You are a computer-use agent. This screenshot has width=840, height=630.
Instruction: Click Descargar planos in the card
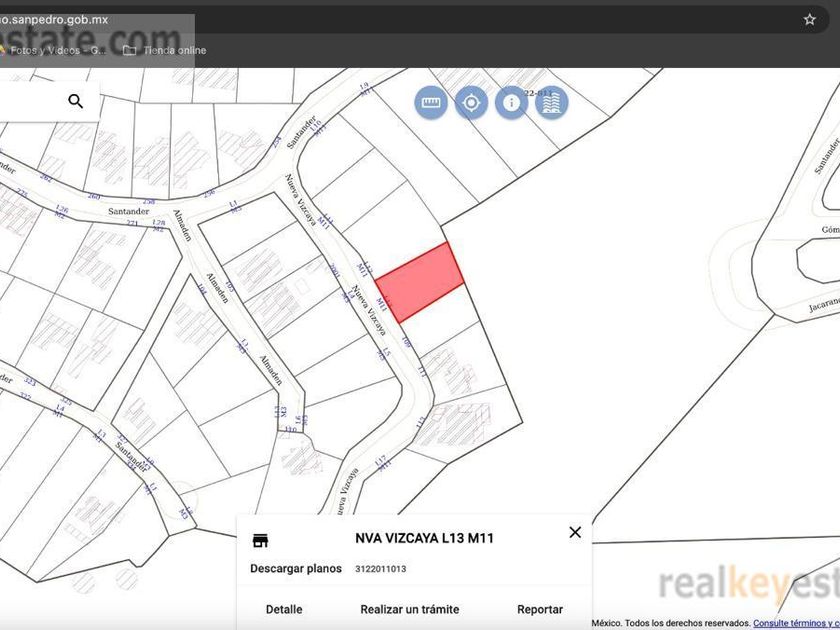[296, 568]
